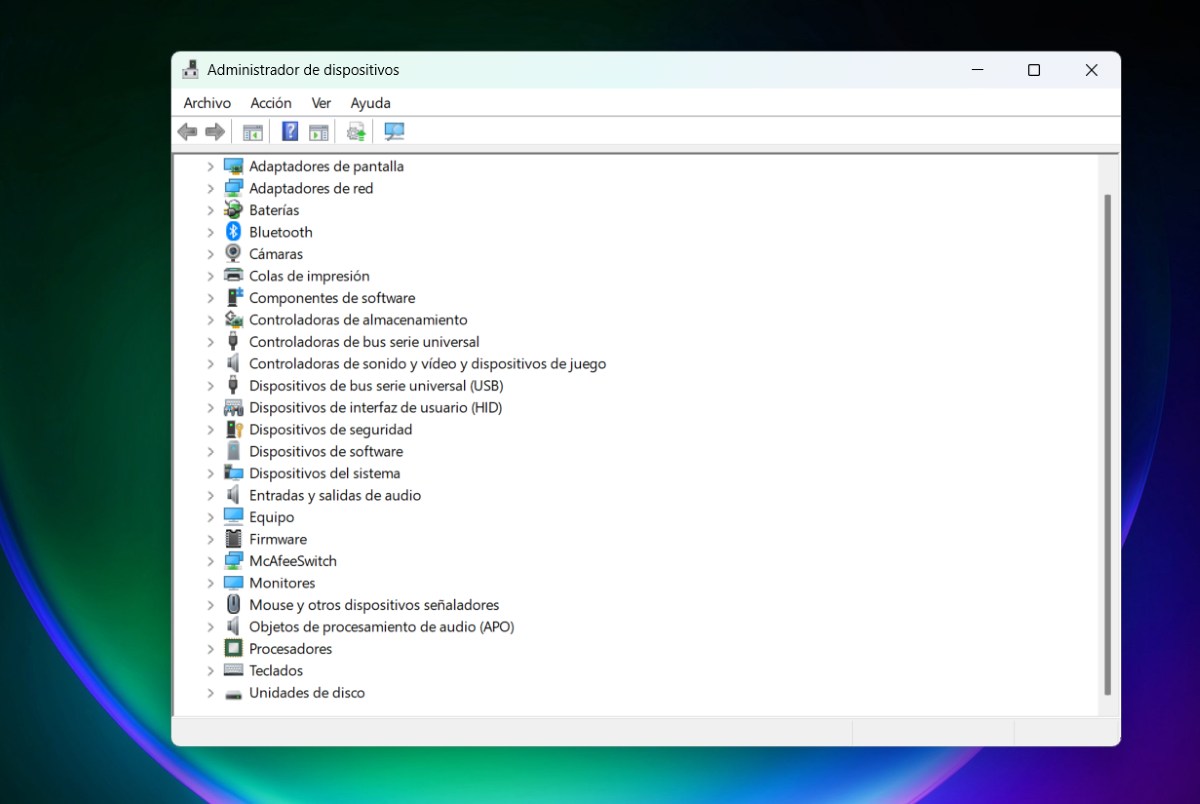Click the Forward arrow toolbar icon
The image size is (1200, 804).
pos(214,131)
